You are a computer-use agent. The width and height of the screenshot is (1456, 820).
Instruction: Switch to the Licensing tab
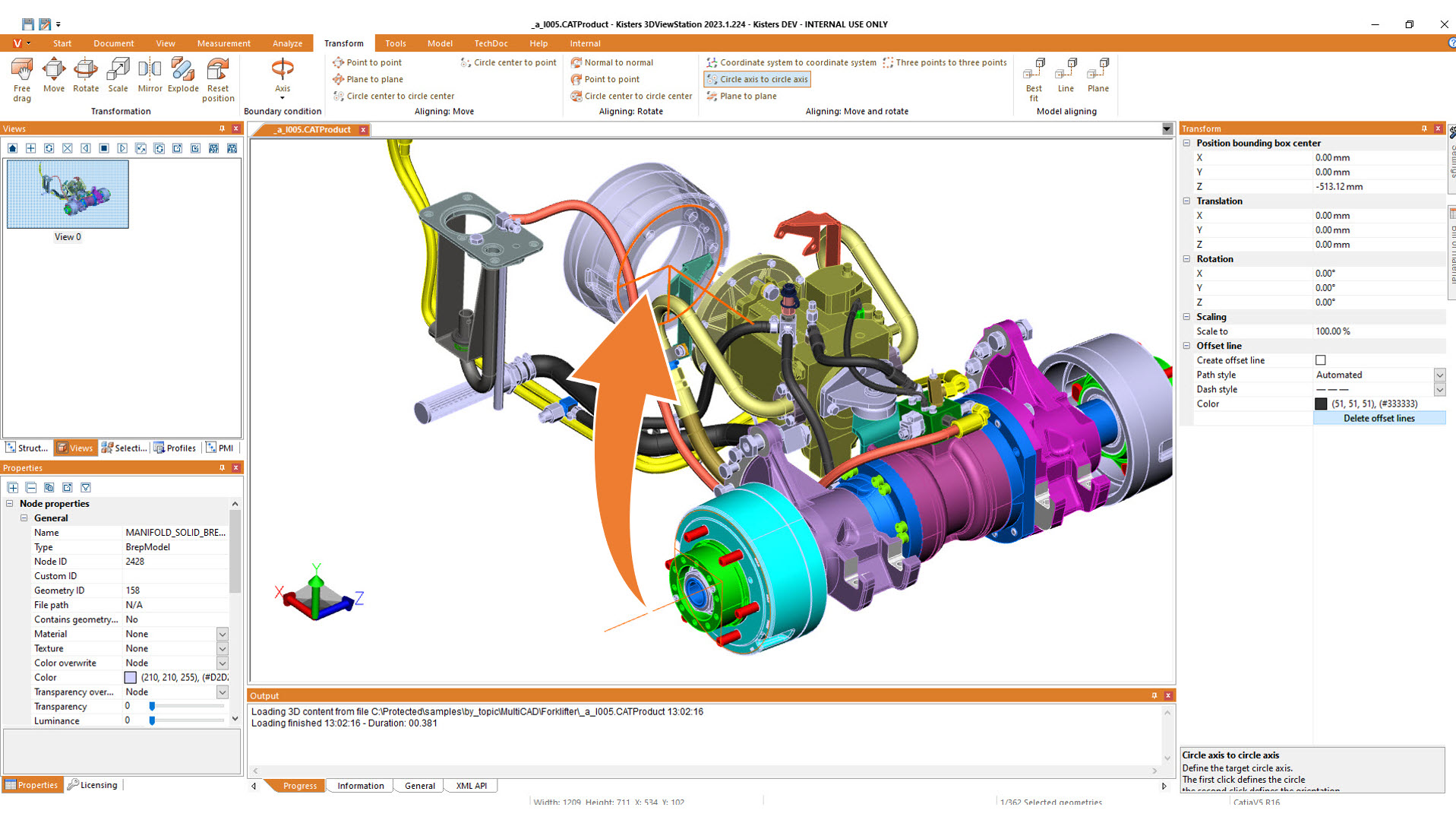(93, 785)
